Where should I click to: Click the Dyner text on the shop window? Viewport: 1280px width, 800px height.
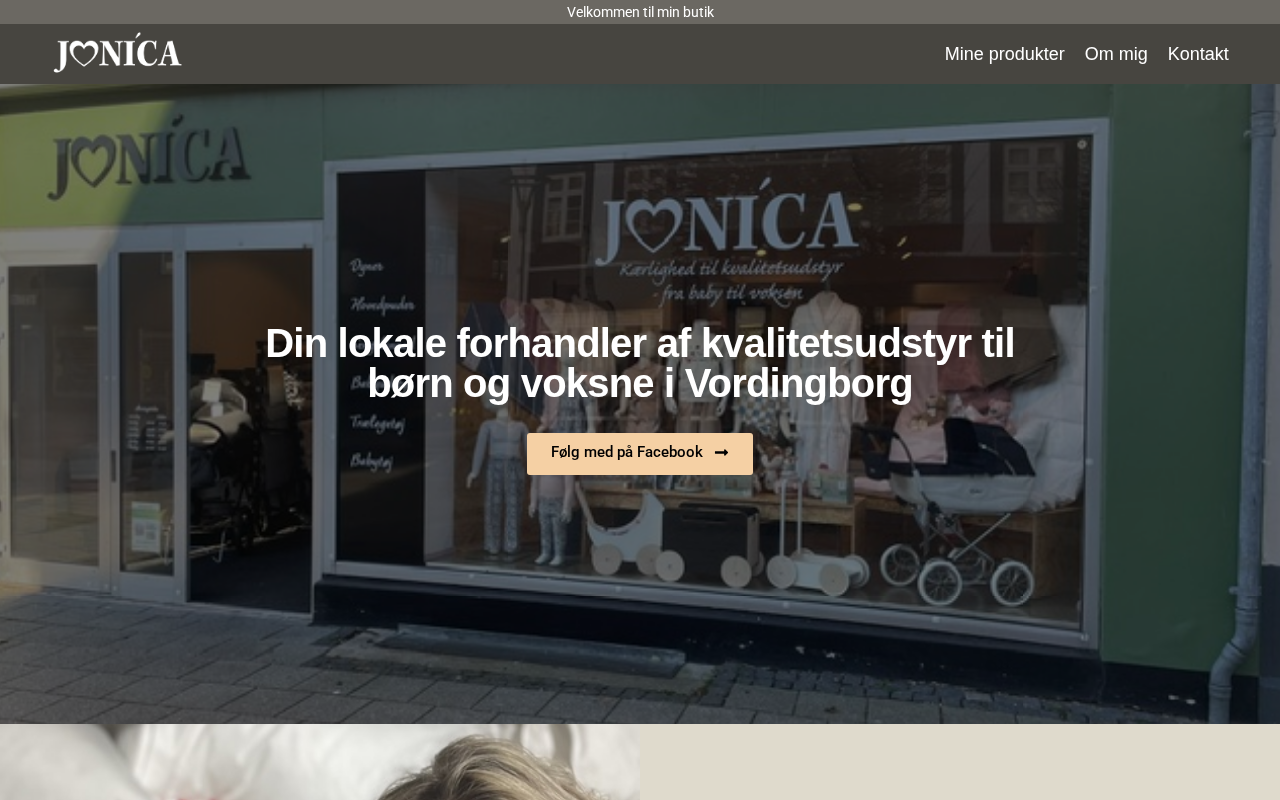367,266
